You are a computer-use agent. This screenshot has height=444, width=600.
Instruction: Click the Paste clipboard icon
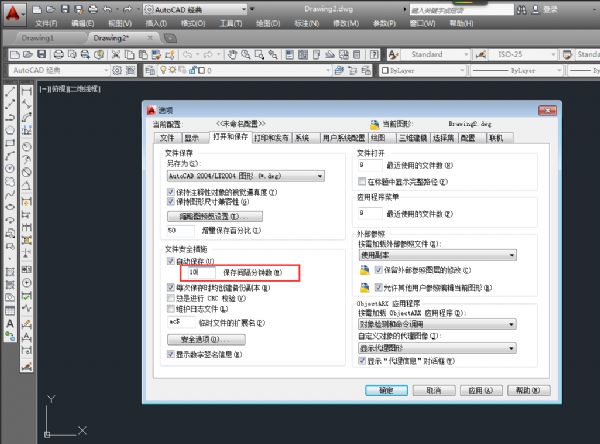(x=143, y=55)
